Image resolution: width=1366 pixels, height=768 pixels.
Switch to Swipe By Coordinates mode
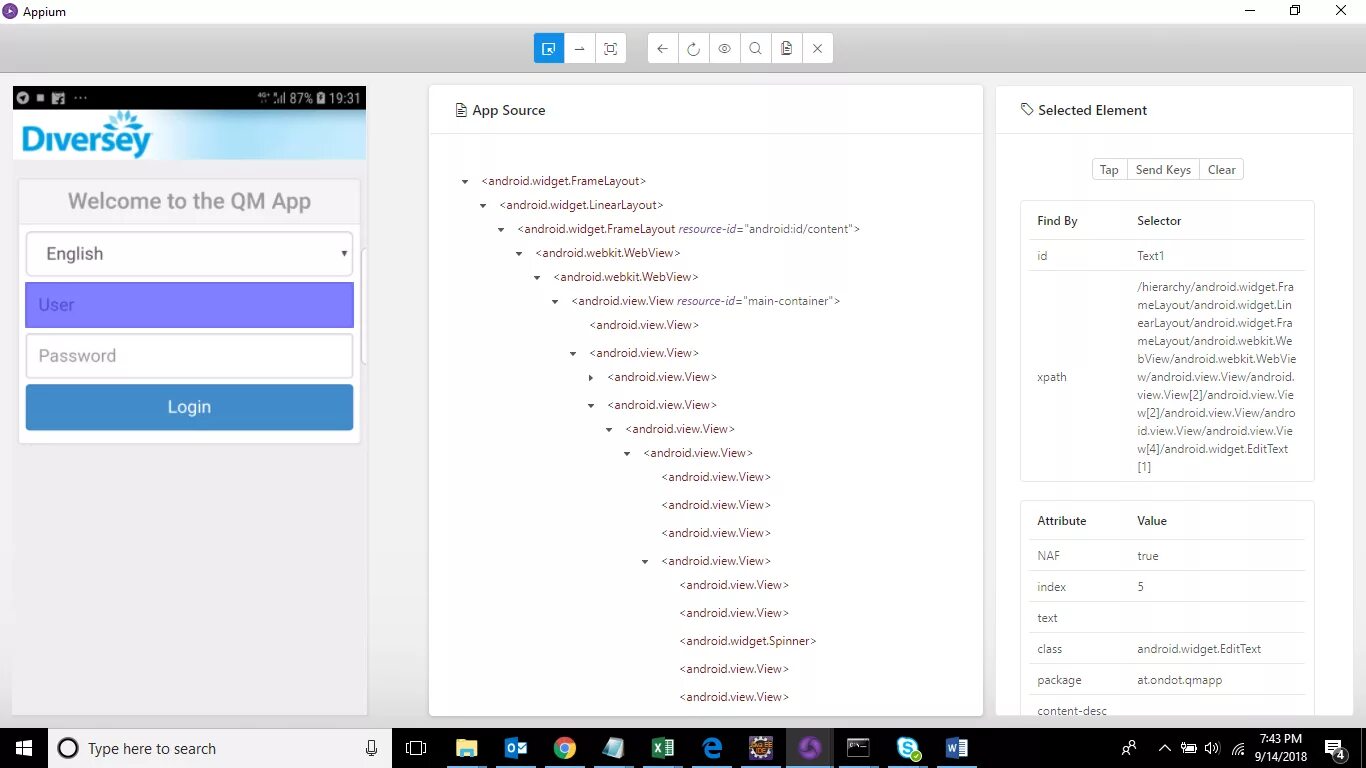click(x=580, y=48)
